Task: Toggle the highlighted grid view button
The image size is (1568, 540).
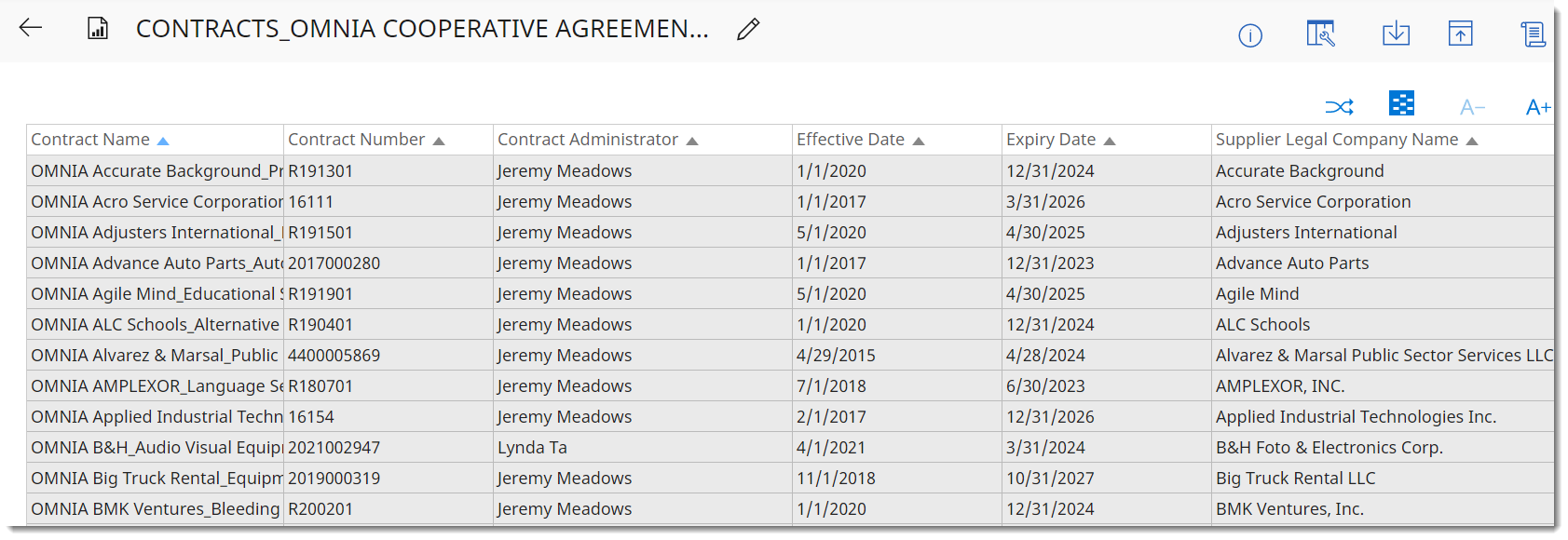Action: pos(1401,103)
